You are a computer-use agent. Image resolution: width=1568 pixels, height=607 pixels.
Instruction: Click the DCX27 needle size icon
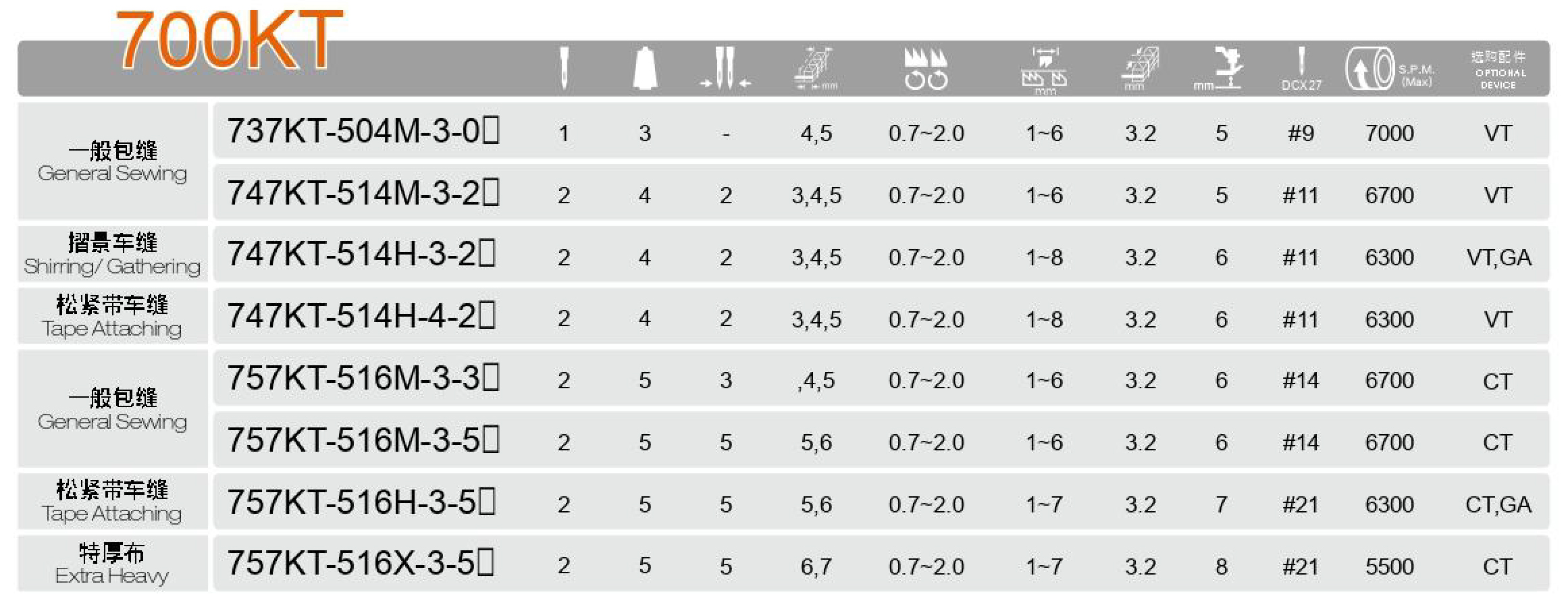tap(1301, 68)
